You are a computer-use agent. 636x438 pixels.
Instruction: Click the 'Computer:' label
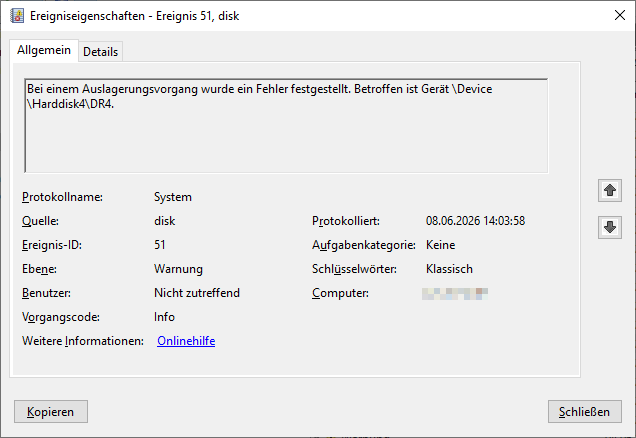click(340, 293)
